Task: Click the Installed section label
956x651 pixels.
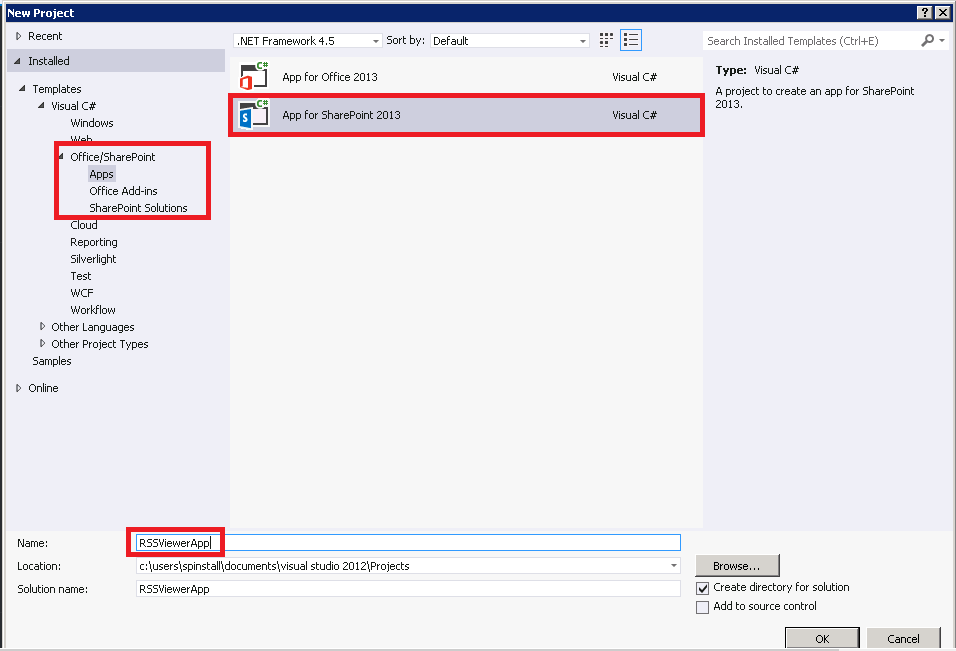Action: point(49,61)
